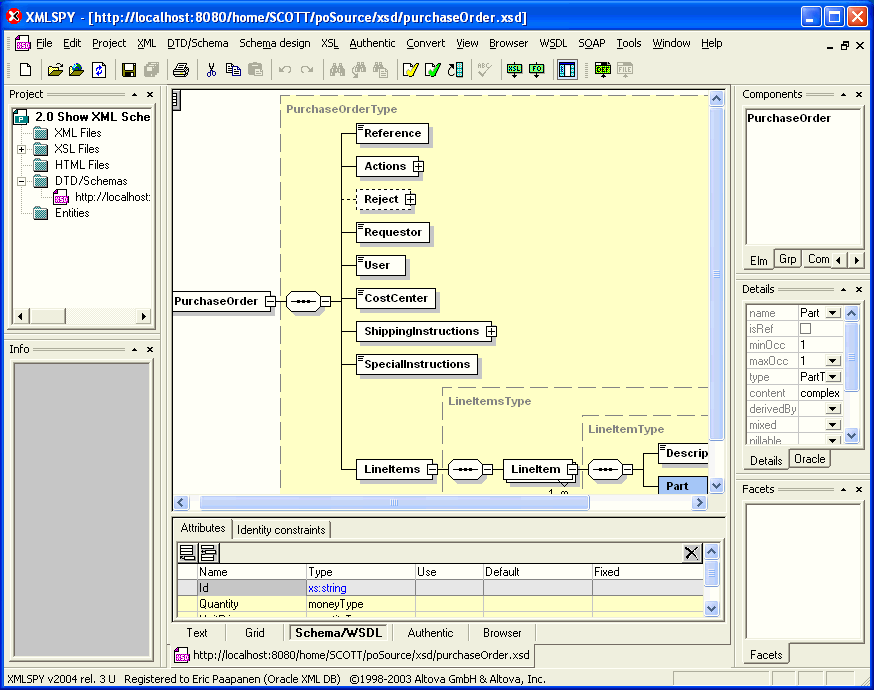
Task: Open the maxOcc dropdown in Details
Action: click(x=832, y=361)
